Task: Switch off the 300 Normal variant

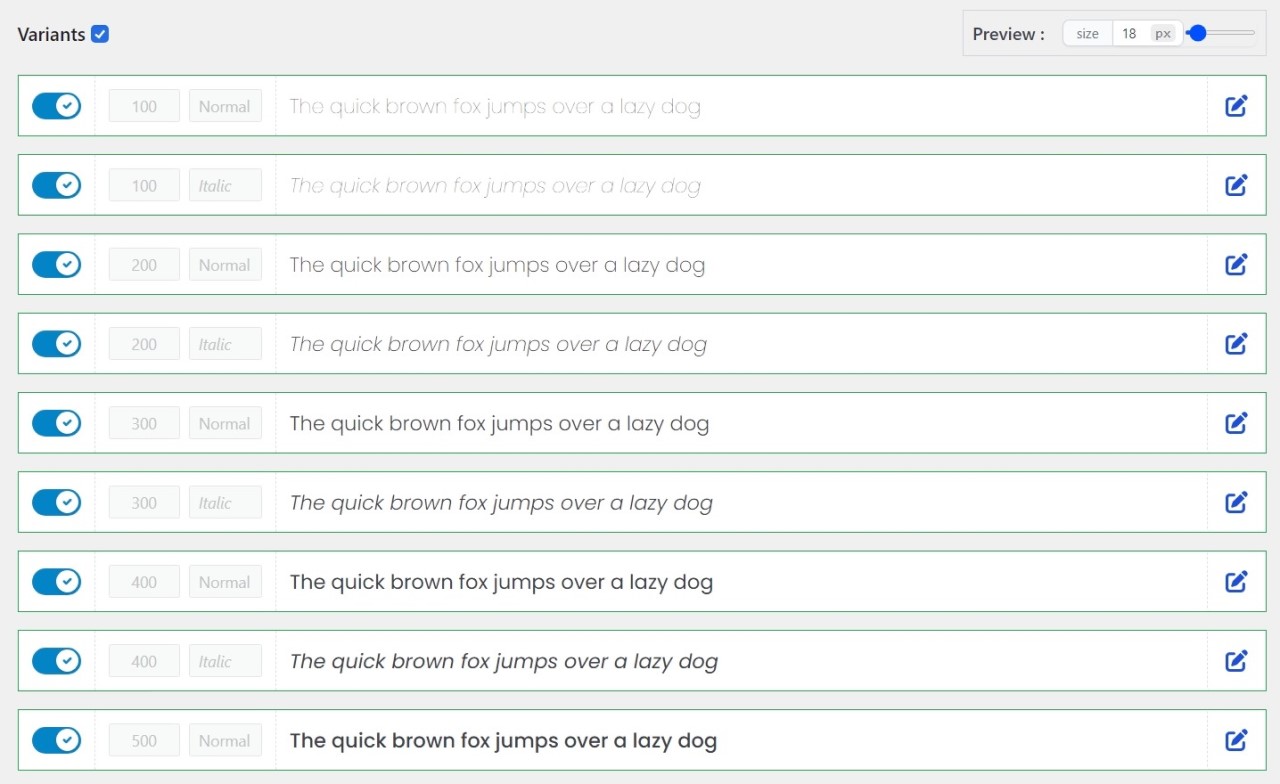Action: (x=56, y=422)
